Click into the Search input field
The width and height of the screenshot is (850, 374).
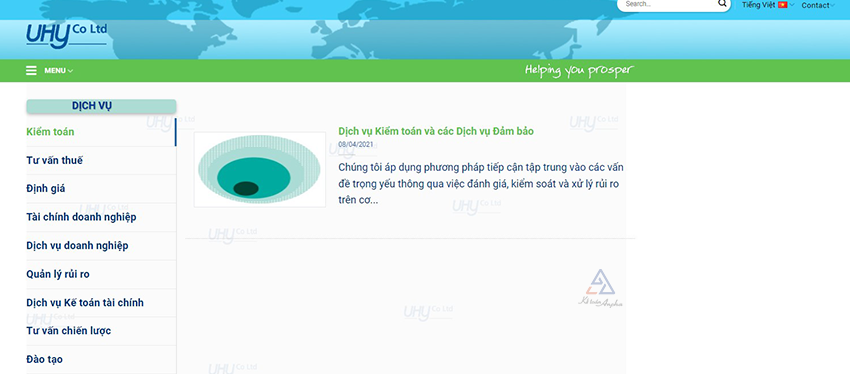pyautogui.click(x=668, y=4)
